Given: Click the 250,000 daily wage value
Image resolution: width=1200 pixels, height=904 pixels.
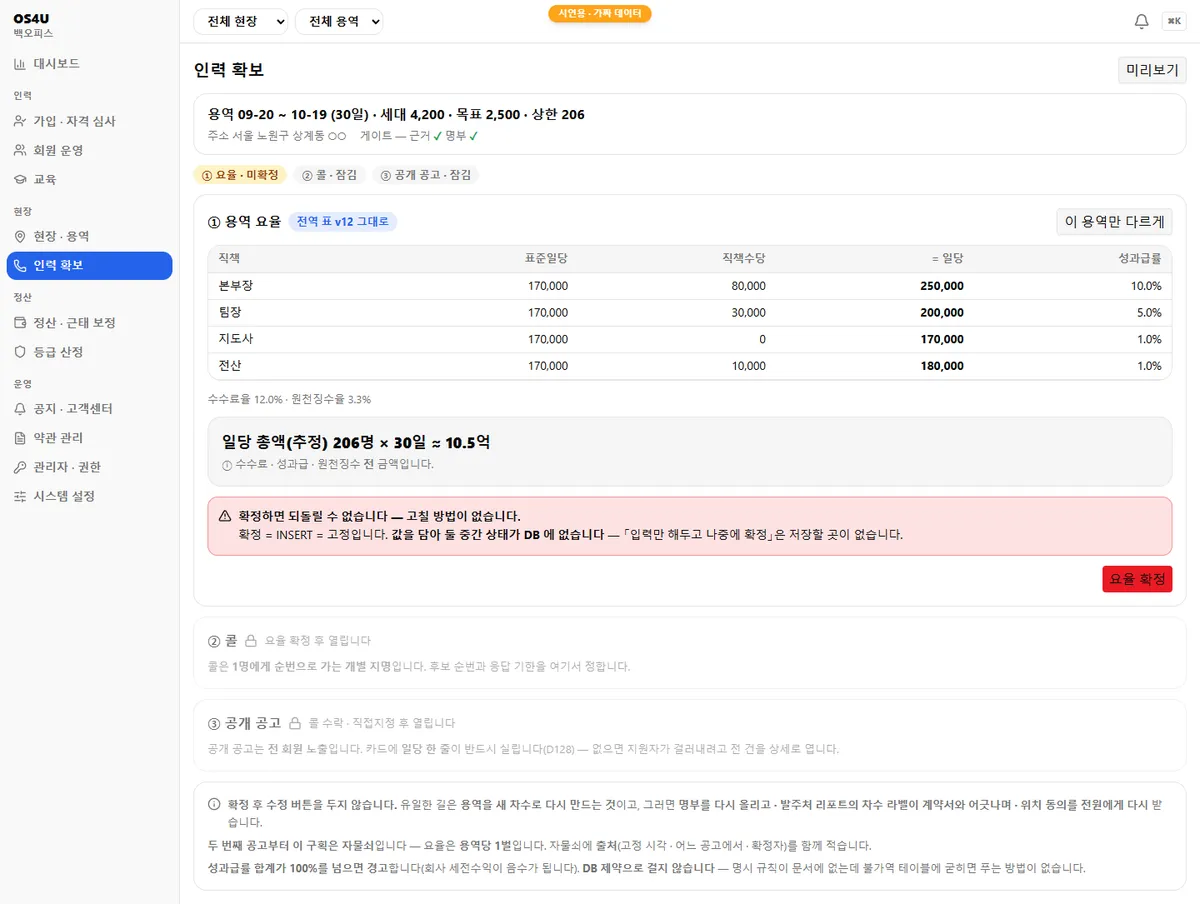Looking at the screenshot, I should pos(942,286).
